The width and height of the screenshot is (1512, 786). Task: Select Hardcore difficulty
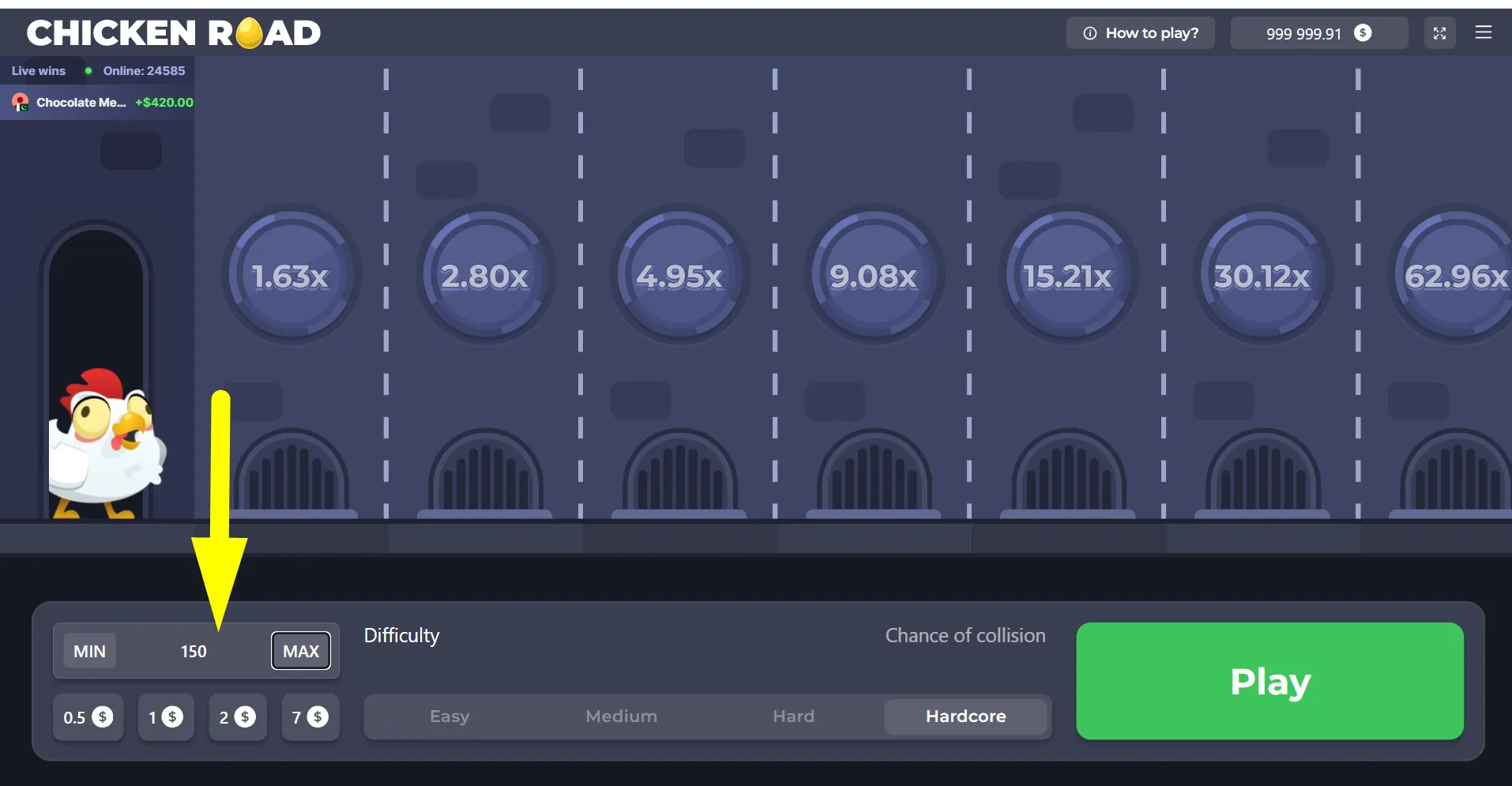pos(966,716)
